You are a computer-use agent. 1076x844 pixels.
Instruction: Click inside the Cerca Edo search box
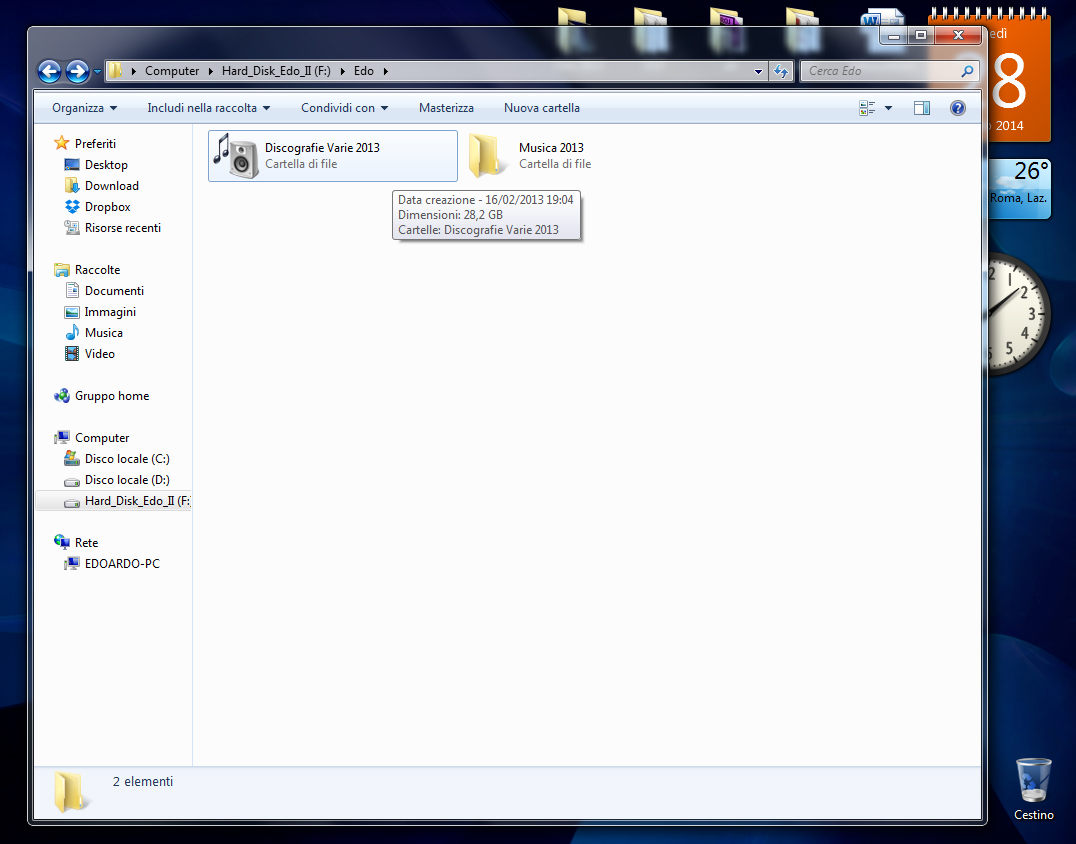pyautogui.click(x=880, y=71)
